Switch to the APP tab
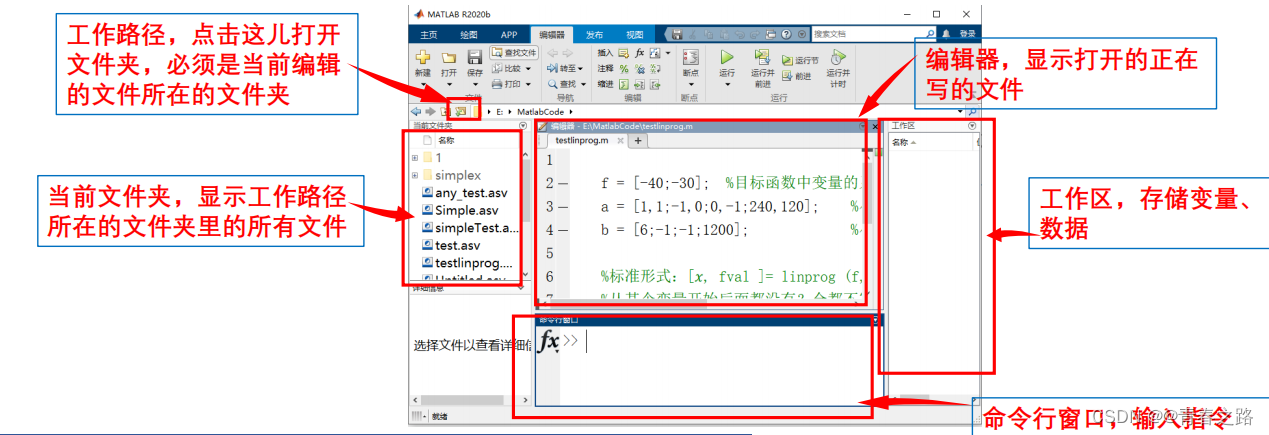 point(509,34)
